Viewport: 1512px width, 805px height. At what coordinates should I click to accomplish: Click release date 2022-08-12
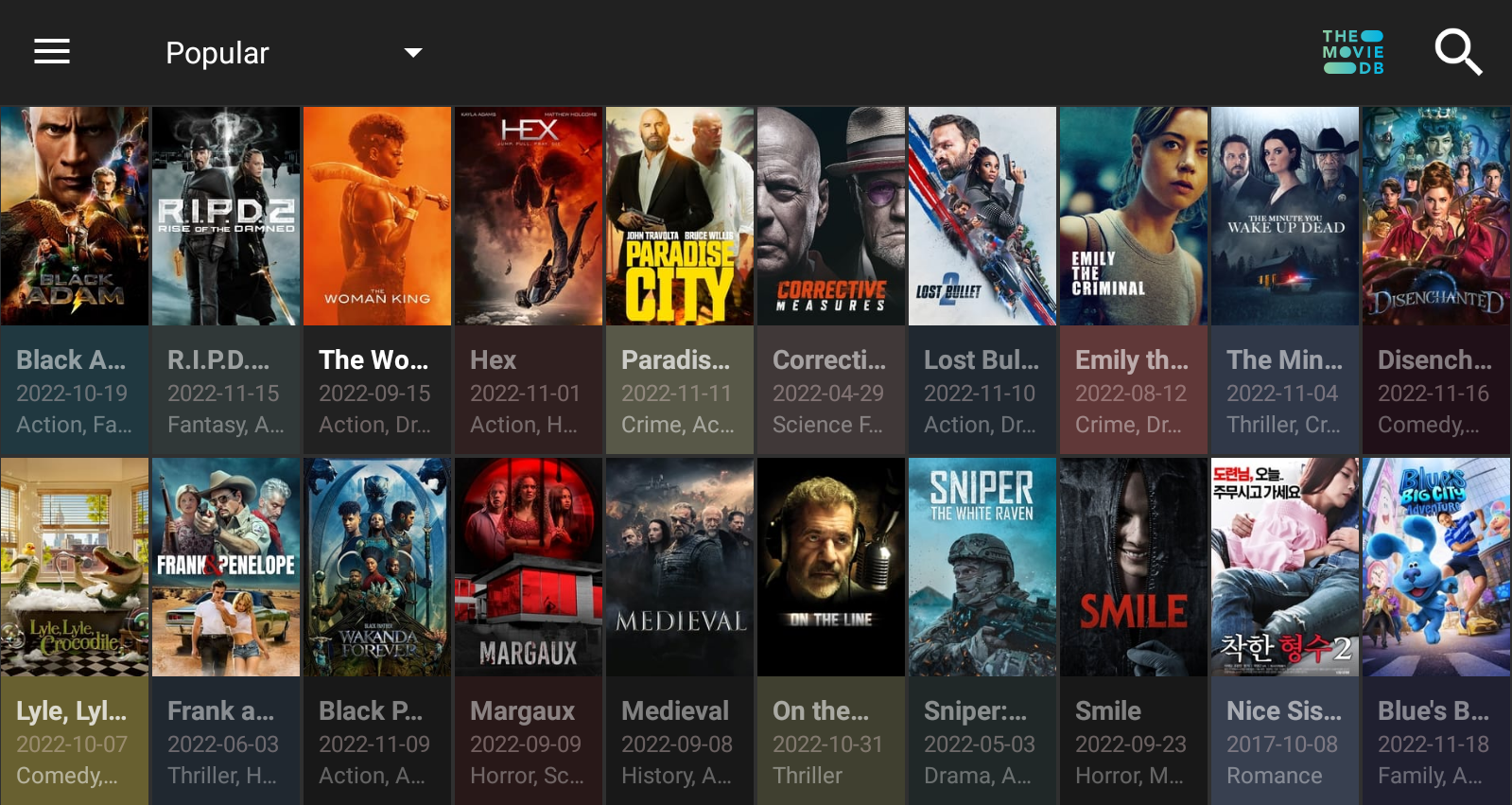coord(1131,394)
